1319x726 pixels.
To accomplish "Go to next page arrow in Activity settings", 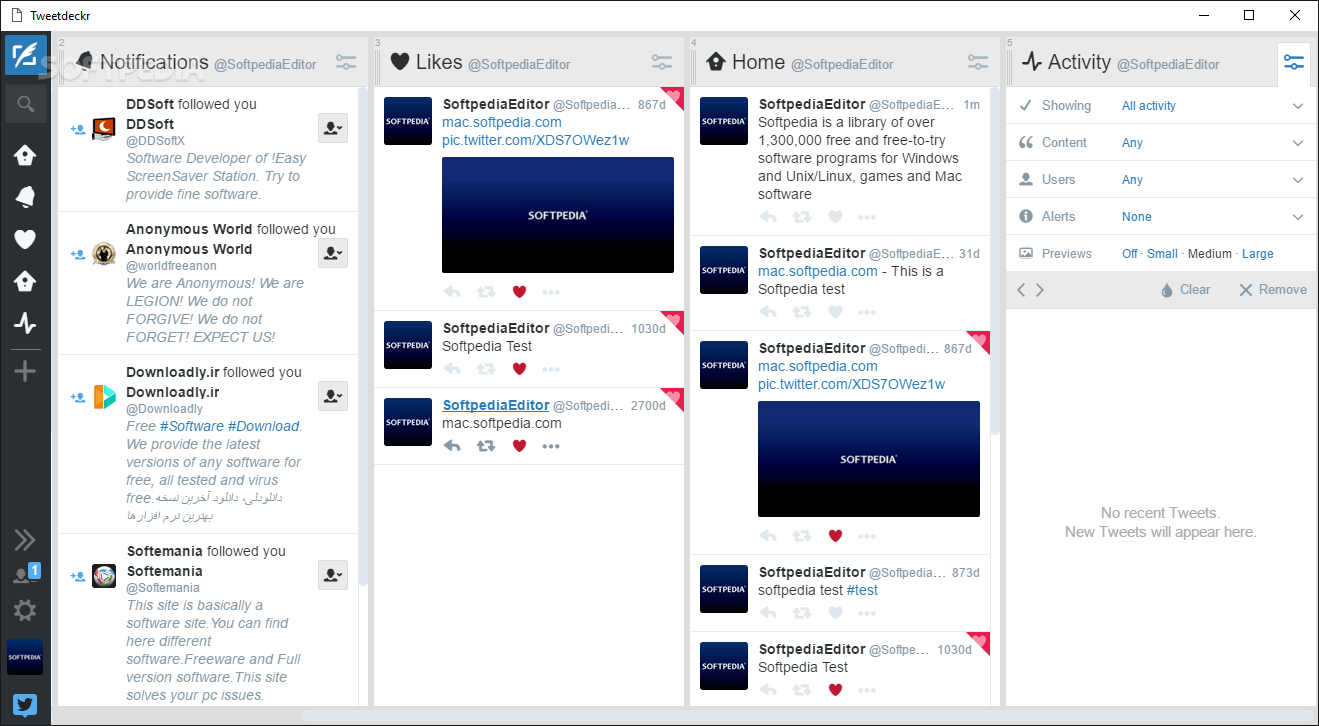I will click(x=1040, y=290).
